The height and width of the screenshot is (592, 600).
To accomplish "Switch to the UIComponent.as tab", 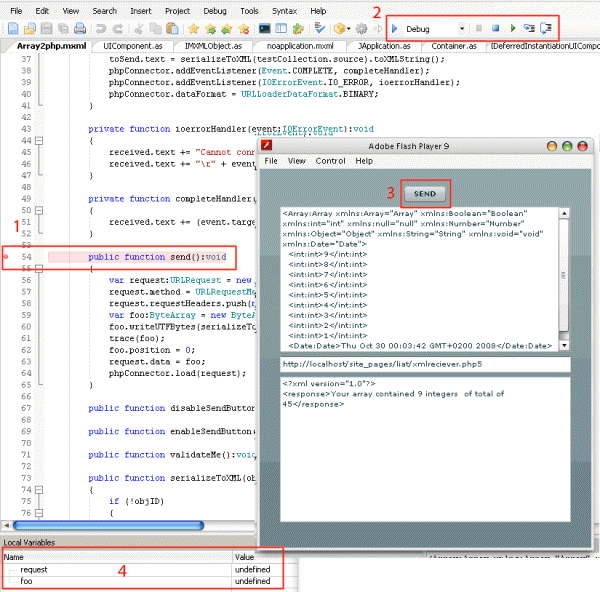I will [133, 46].
